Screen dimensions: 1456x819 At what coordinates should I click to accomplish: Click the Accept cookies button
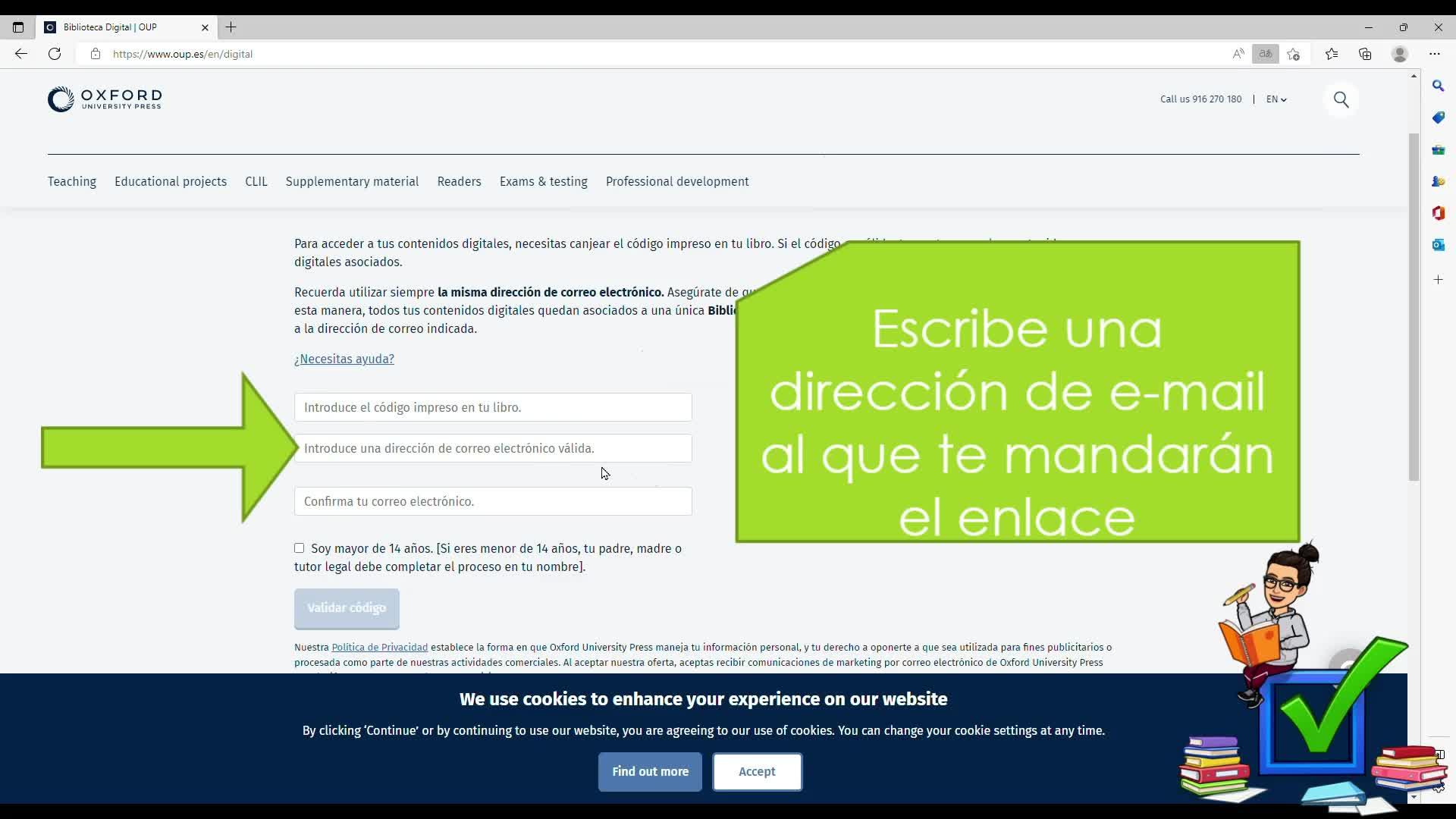pyautogui.click(x=757, y=772)
